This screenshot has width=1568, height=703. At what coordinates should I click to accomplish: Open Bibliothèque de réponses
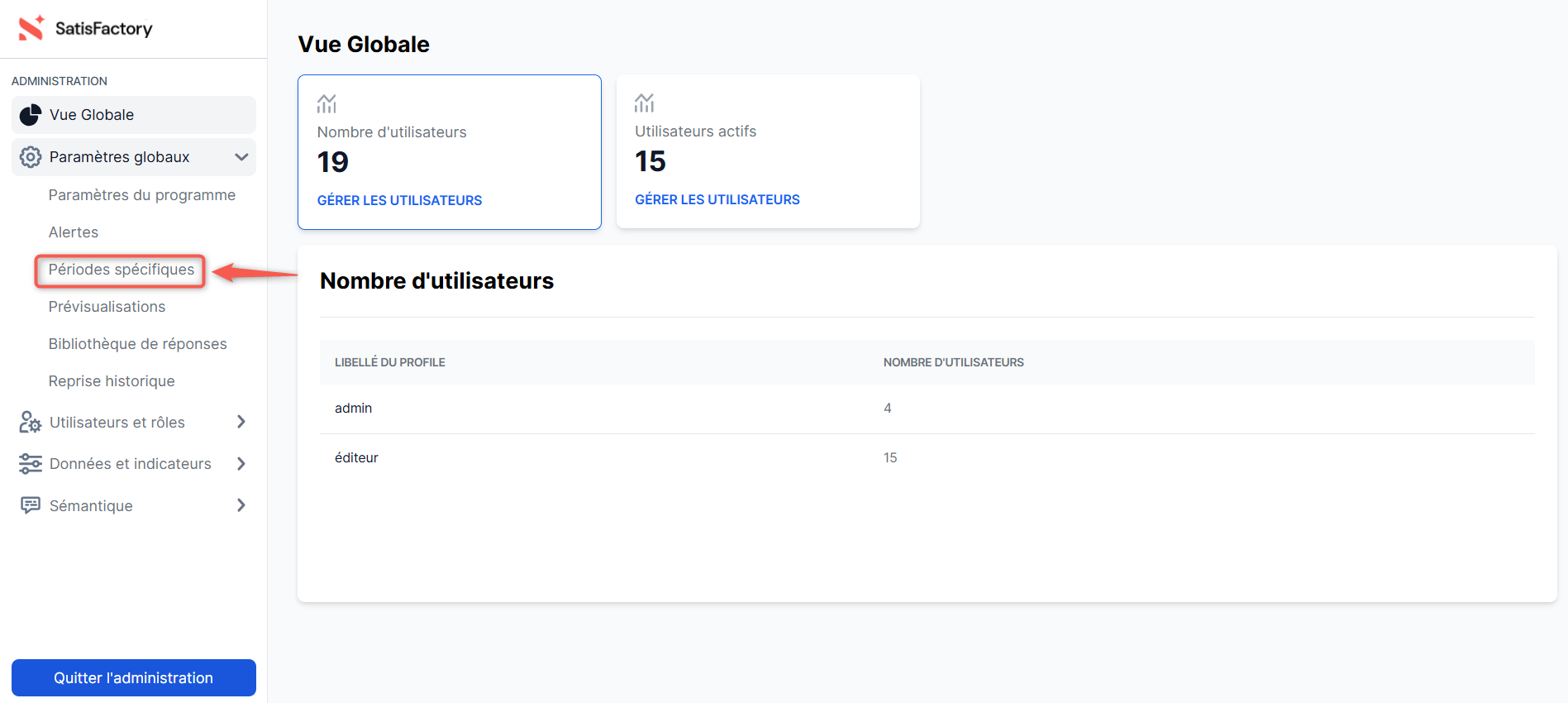coord(137,344)
